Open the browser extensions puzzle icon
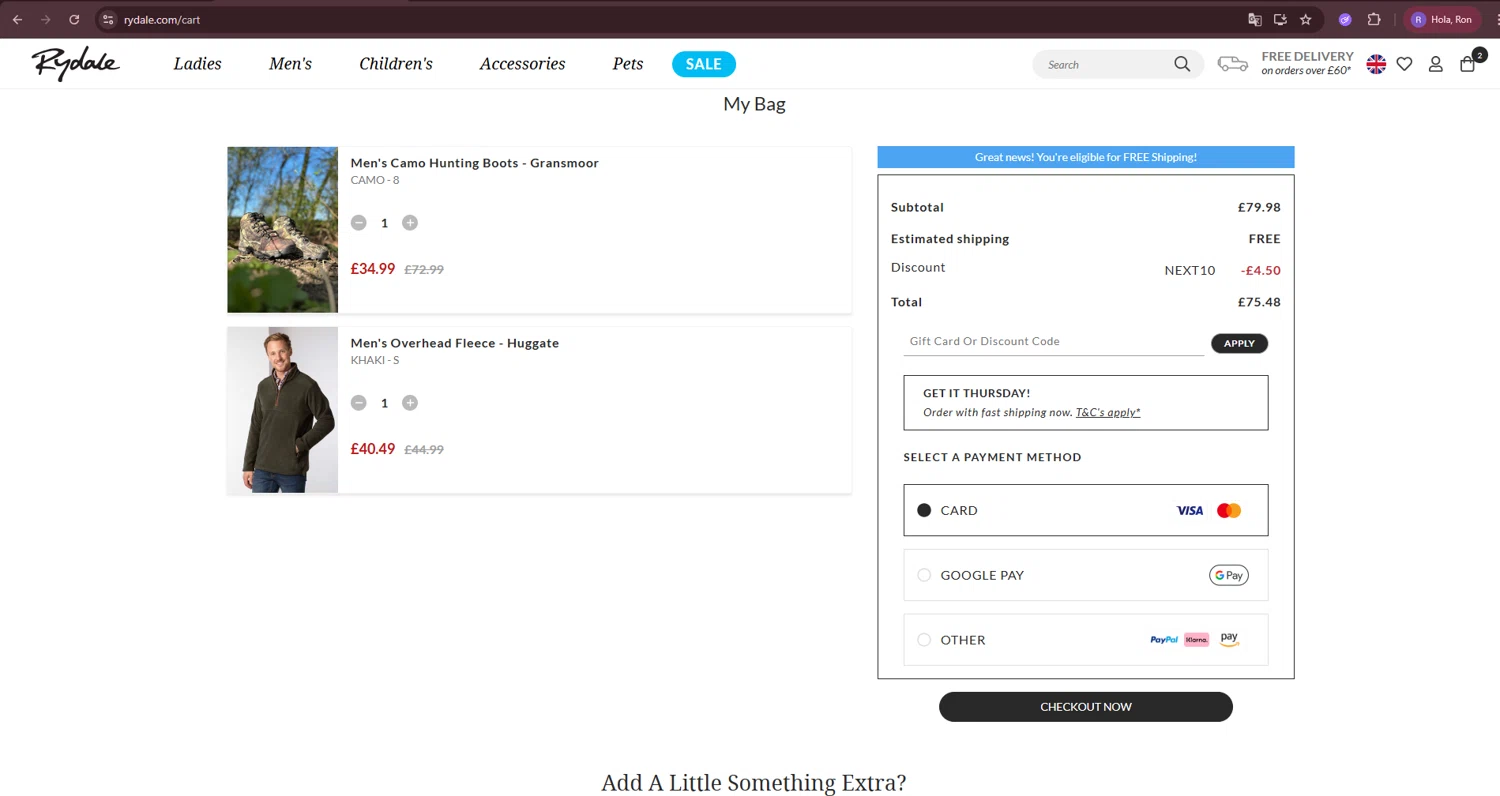 [x=1374, y=19]
